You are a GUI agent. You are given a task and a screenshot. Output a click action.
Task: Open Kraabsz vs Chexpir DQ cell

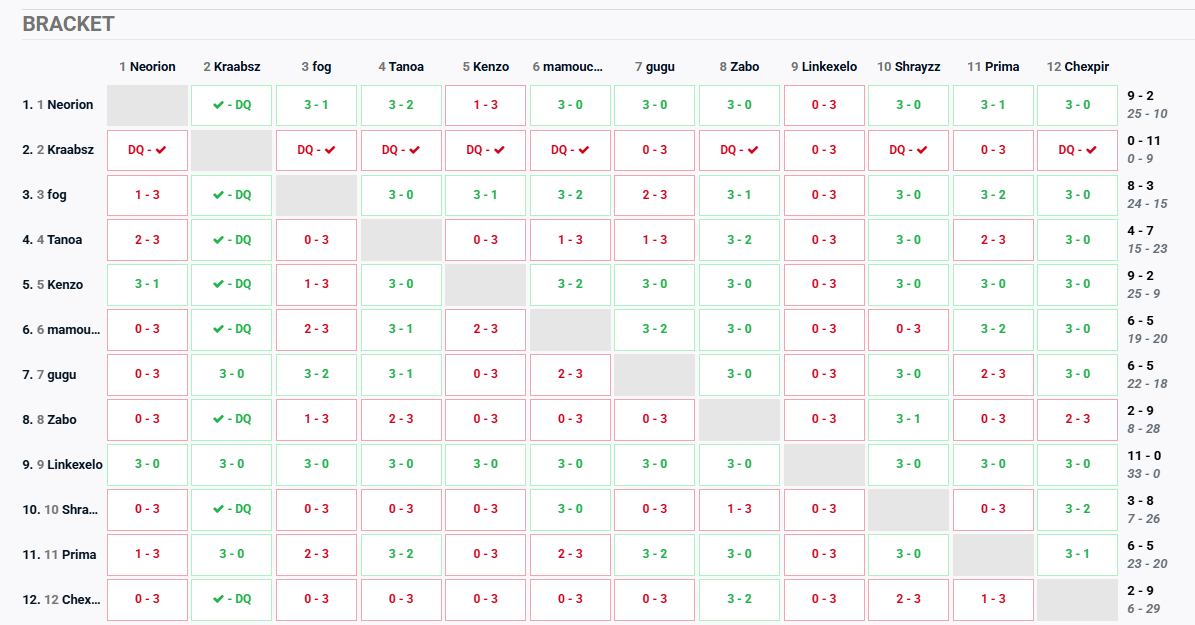tap(1078, 150)
